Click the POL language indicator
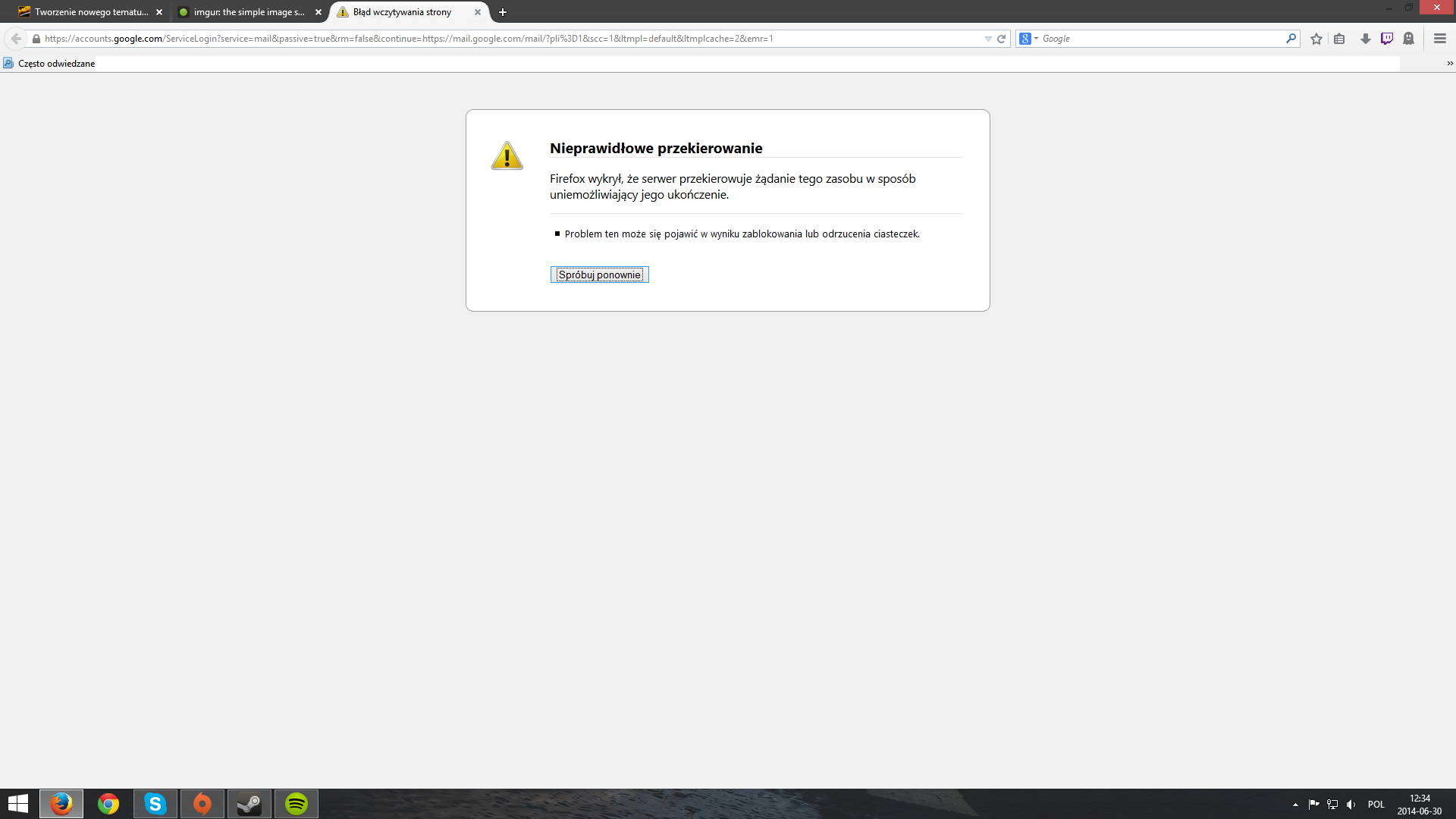Viewport: 1456px width, 819px height. click(1376, 805)
